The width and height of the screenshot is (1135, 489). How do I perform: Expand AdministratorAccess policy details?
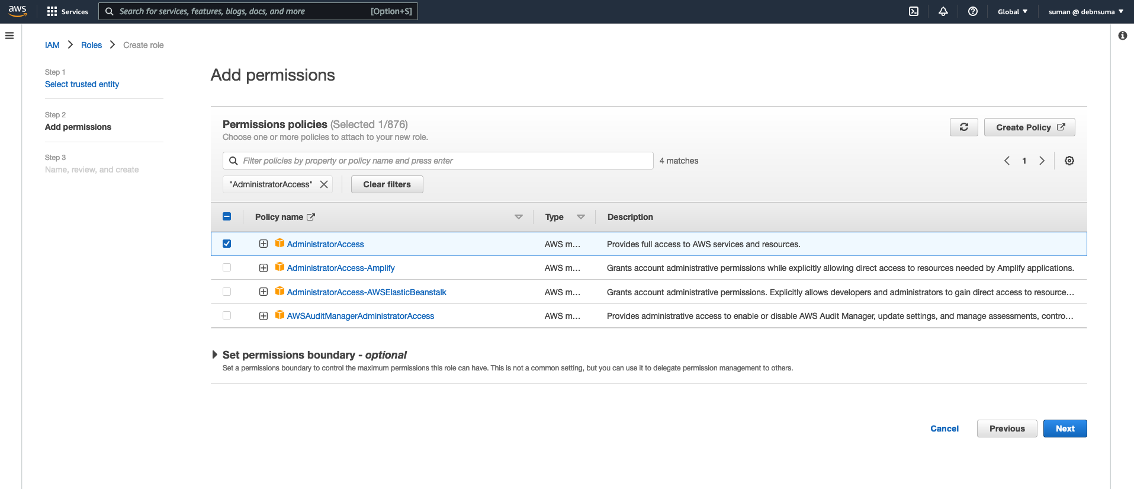point(263,244)
